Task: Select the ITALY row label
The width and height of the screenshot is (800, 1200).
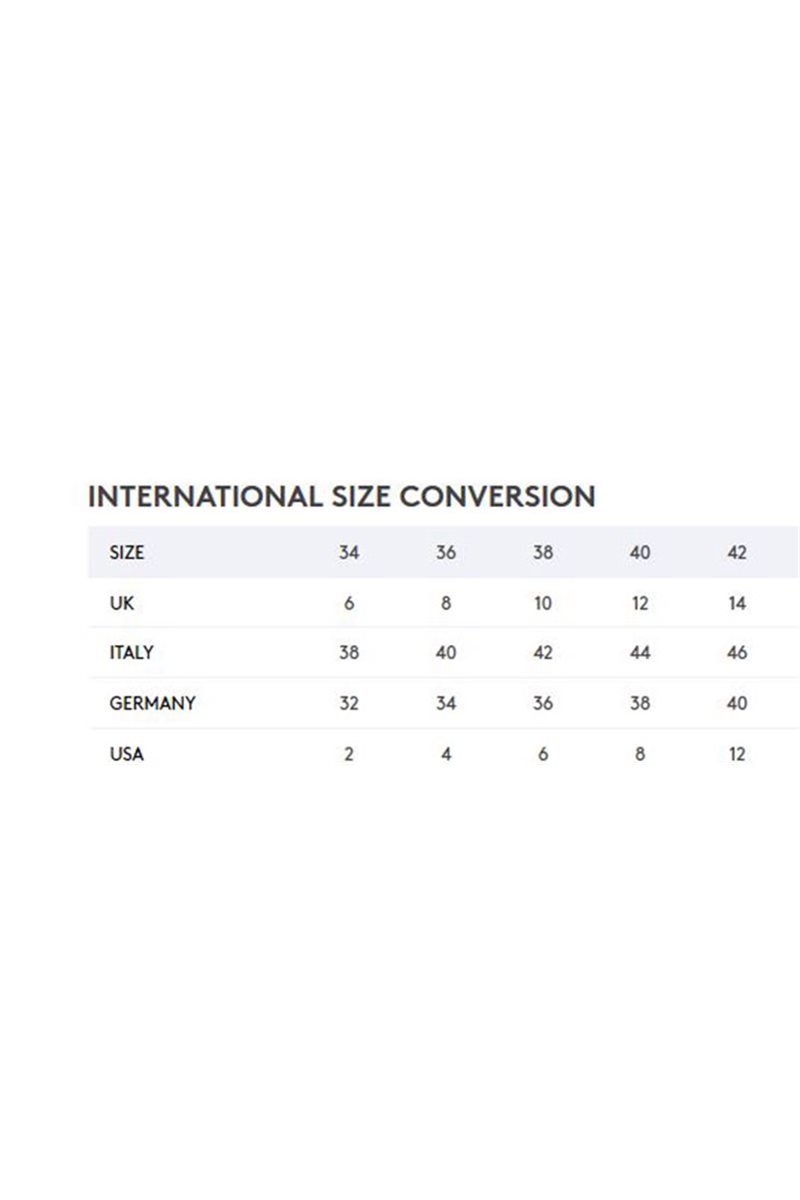Action: point(131,653)
